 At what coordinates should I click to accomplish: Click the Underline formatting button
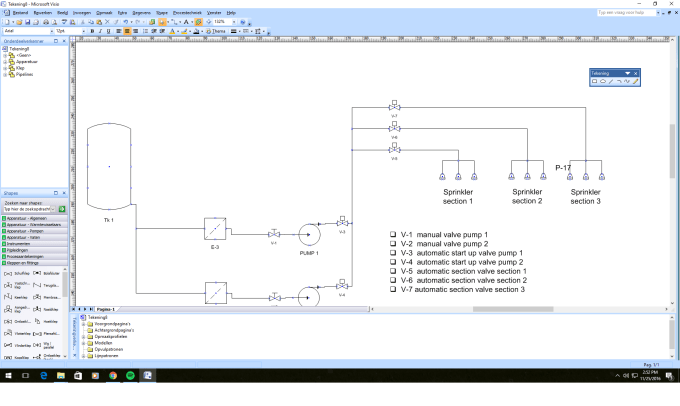click(x=107, y=31)
